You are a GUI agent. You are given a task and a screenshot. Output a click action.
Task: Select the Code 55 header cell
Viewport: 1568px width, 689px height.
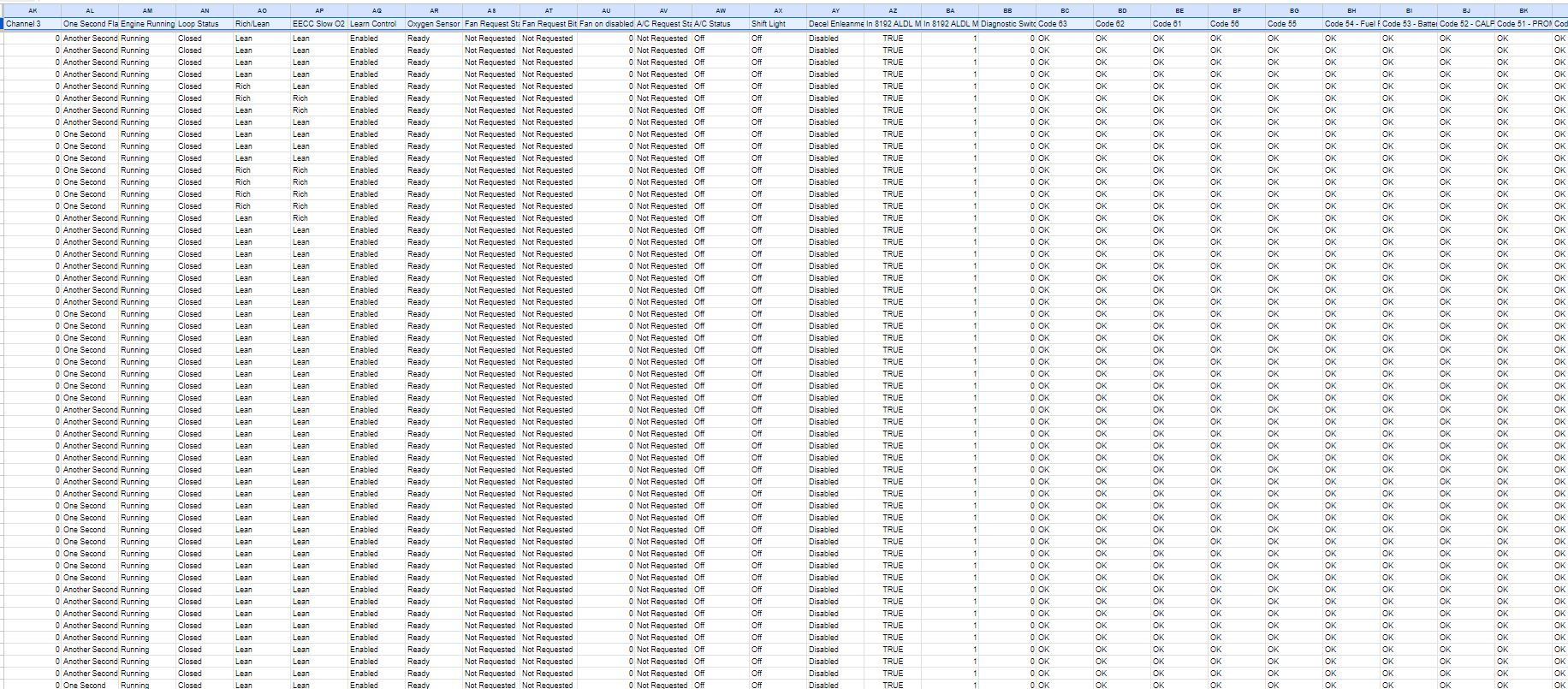click(x=1294, y=24)
